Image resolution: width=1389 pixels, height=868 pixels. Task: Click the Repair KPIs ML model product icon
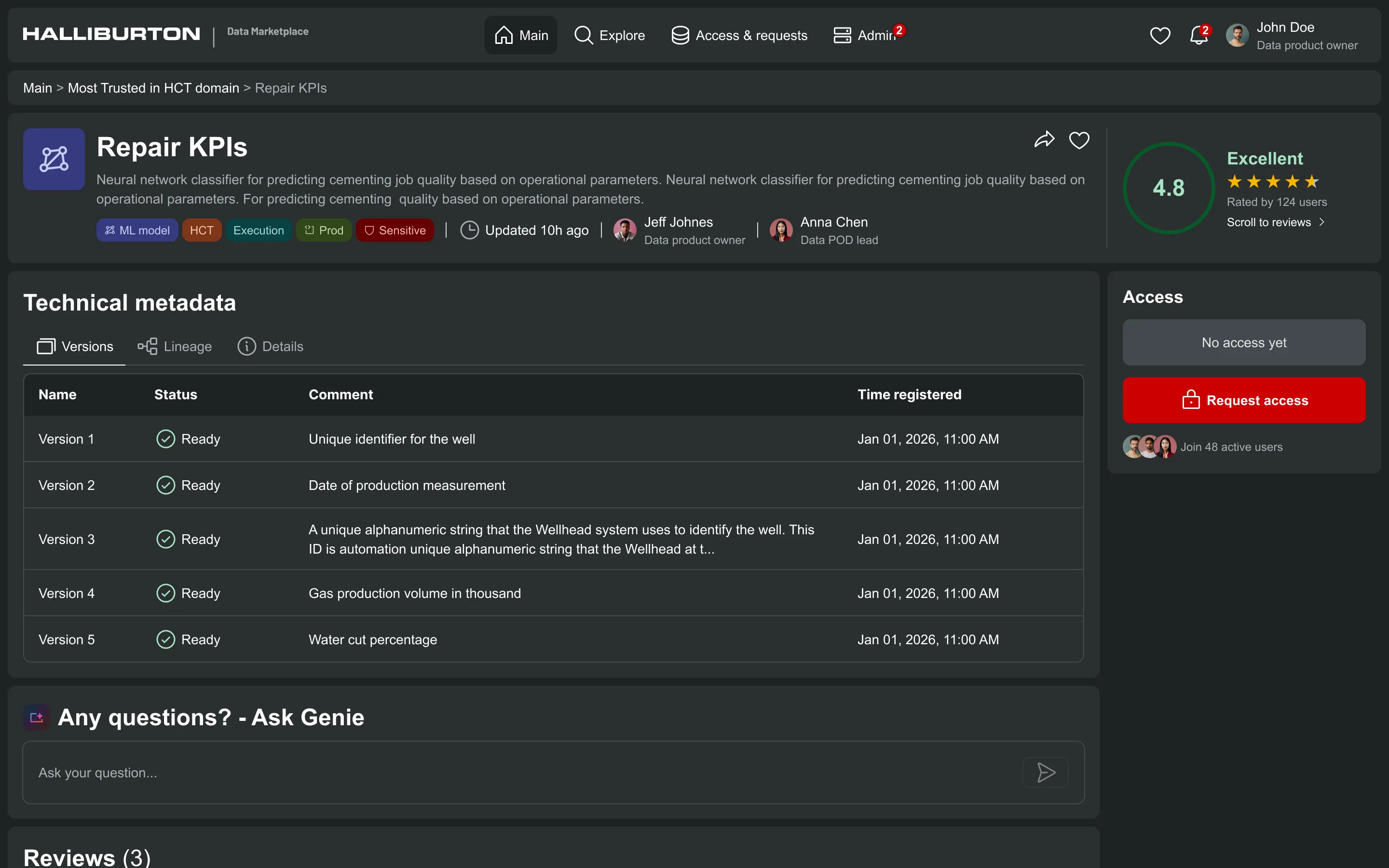pyautogui.click(x=54, y=159)
